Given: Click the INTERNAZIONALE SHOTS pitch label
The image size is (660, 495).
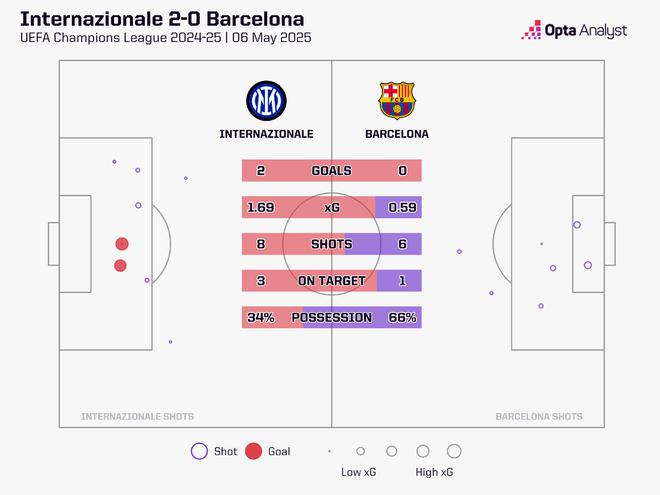Looking at the screenshot, I should (x=137, y=416).
